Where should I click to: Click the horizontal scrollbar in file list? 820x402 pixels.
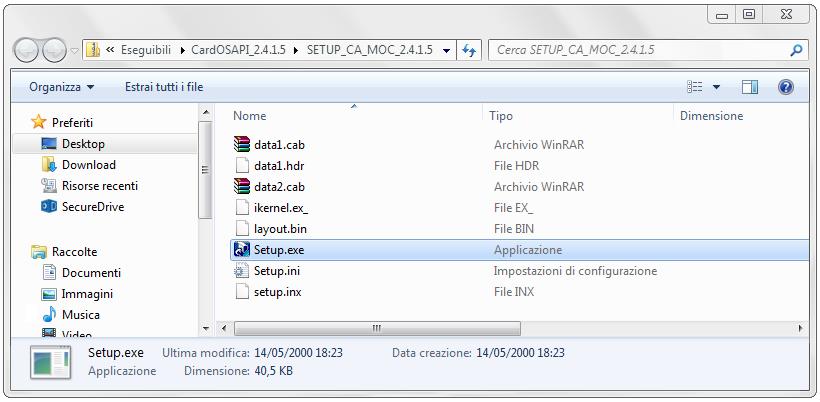[376, 328]
